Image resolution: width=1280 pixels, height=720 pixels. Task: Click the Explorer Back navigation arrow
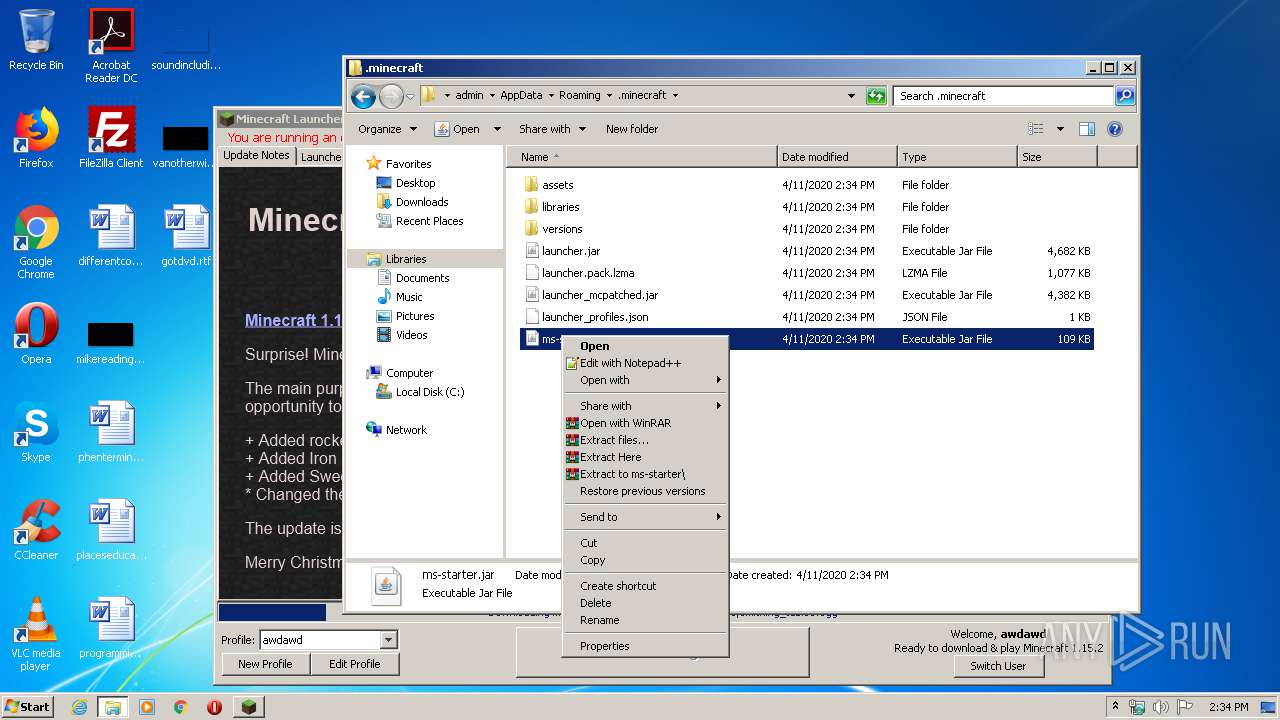point(363,96)
